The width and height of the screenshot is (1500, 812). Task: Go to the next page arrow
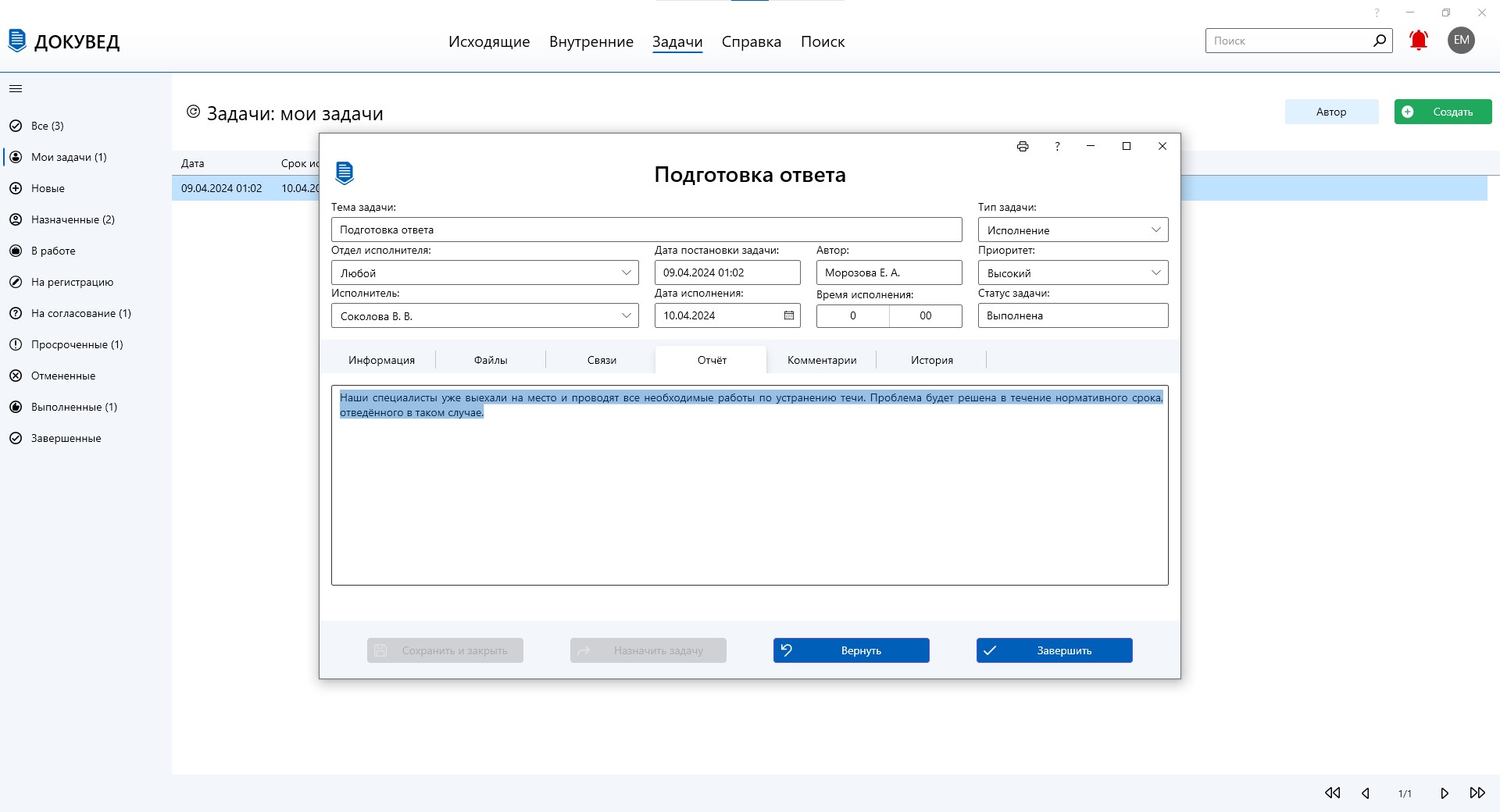[1445, 793]
